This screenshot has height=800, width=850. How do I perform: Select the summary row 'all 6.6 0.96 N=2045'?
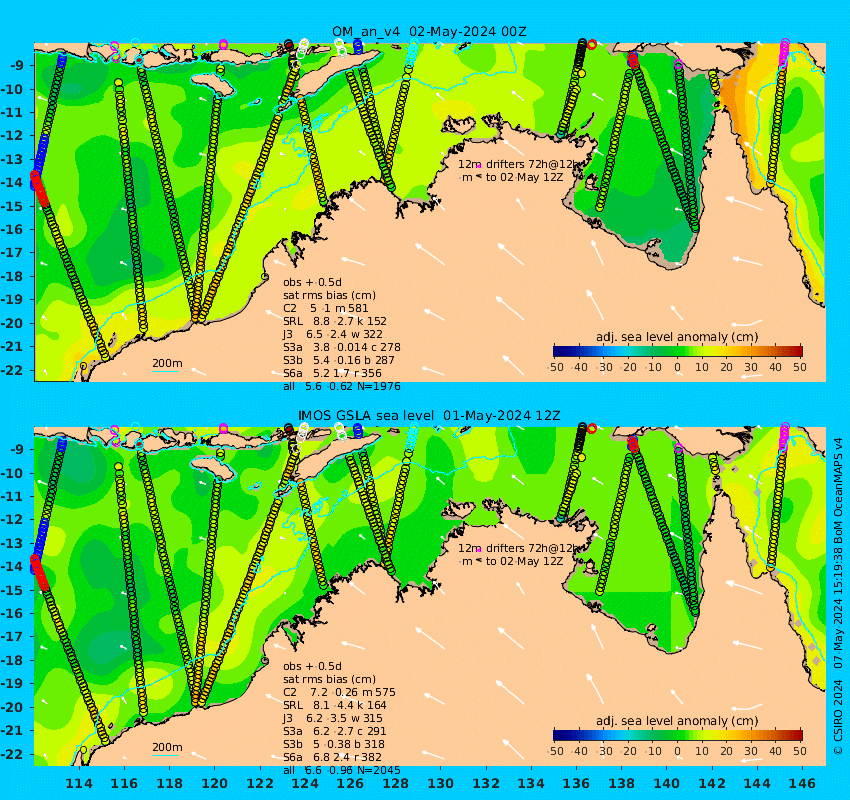[342, 770]
